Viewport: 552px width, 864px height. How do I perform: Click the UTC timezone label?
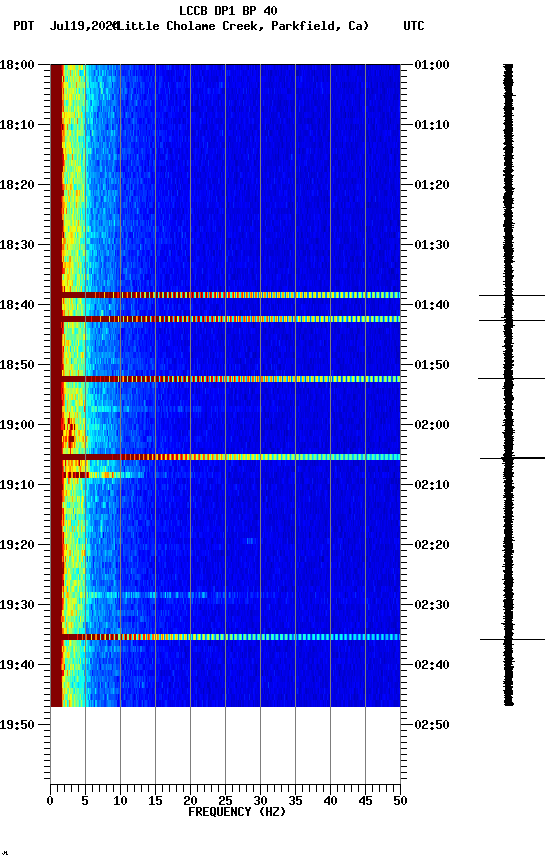[414, 26]
